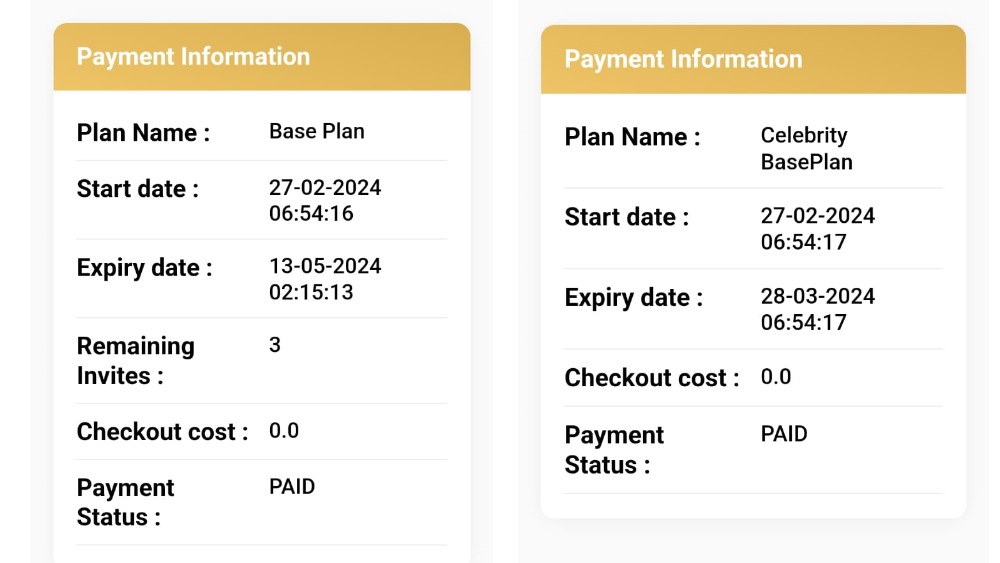This screenshot has width=1000, height=563.
Task: Click start date value 27-02-2024 06:54:16
Action: click(x=325, y=200)
